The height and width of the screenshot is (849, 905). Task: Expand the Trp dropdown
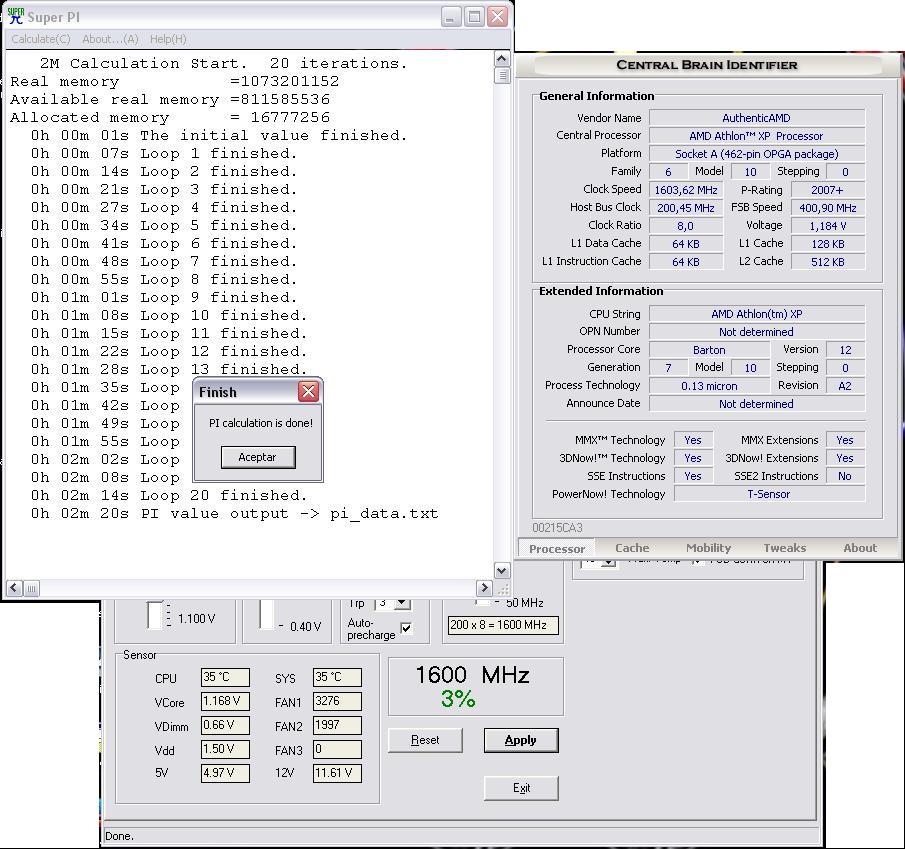402,603
